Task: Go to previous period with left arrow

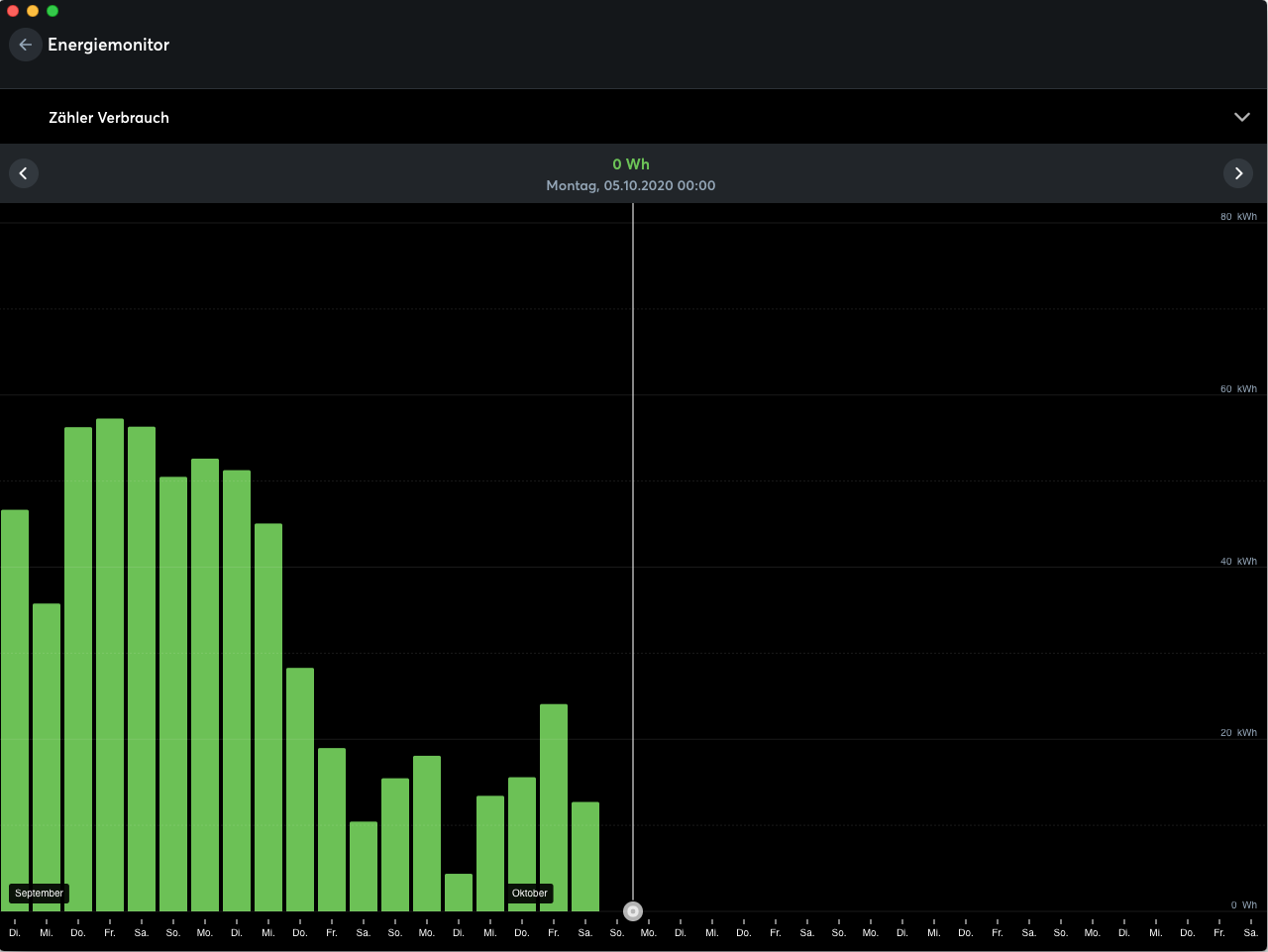Action: [x=24, y=173]
